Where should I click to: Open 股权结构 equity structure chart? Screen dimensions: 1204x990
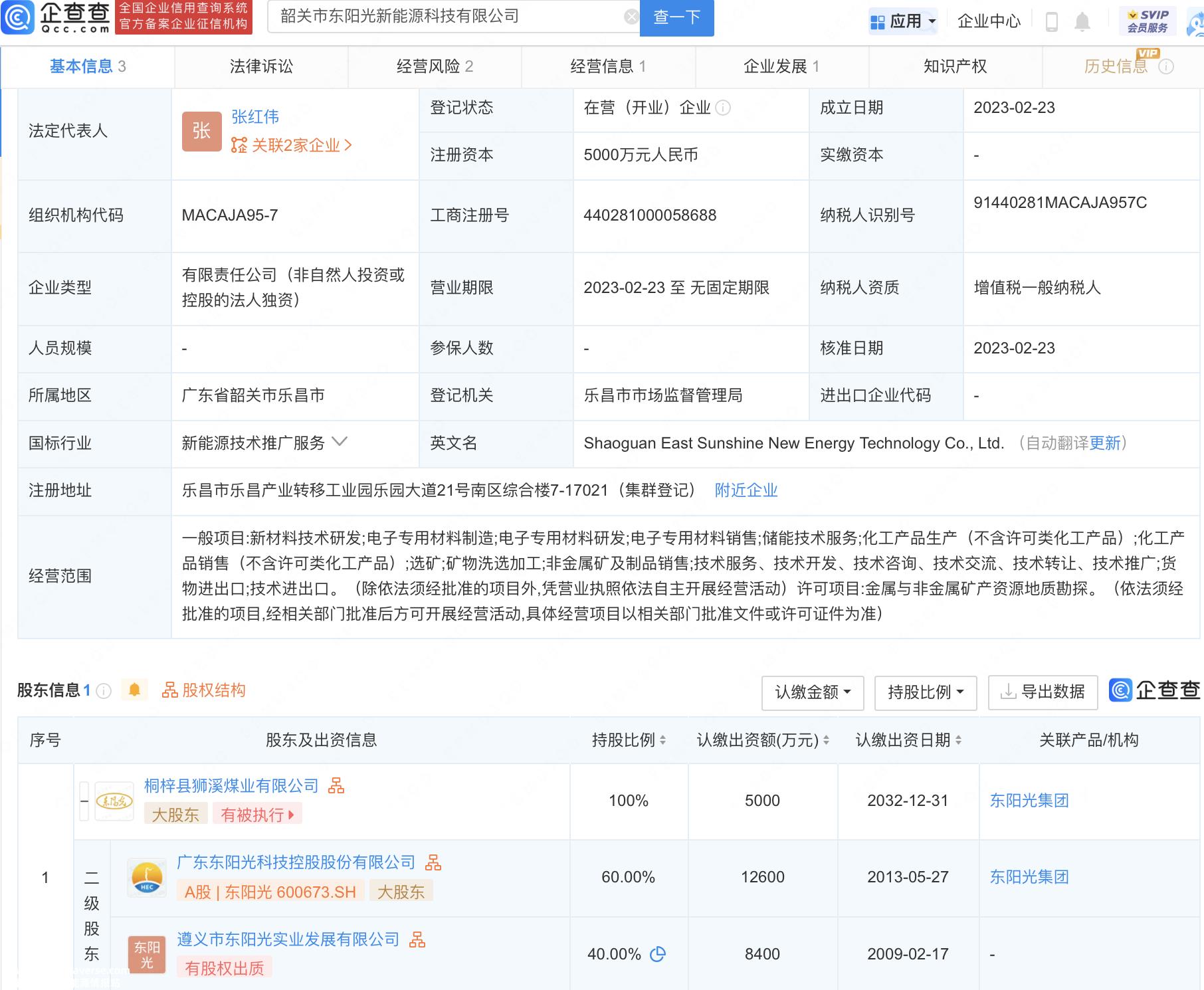point(204,690)
